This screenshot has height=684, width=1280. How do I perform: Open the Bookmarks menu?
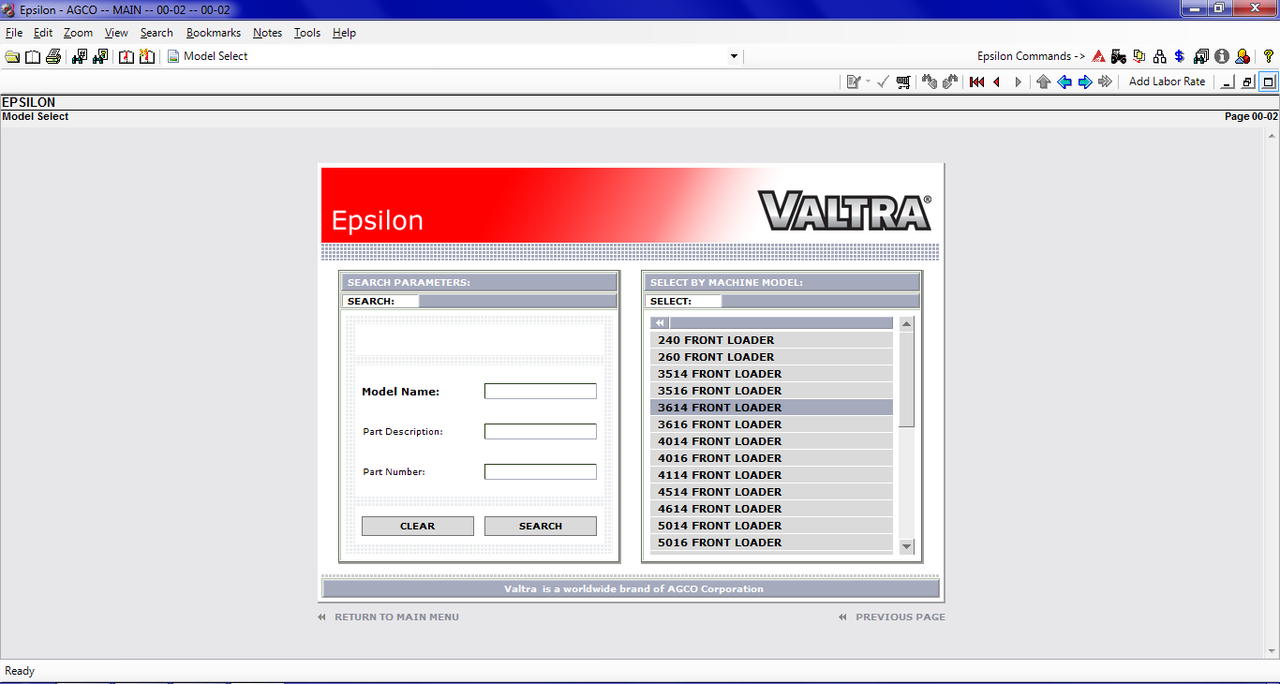[213, 33]
